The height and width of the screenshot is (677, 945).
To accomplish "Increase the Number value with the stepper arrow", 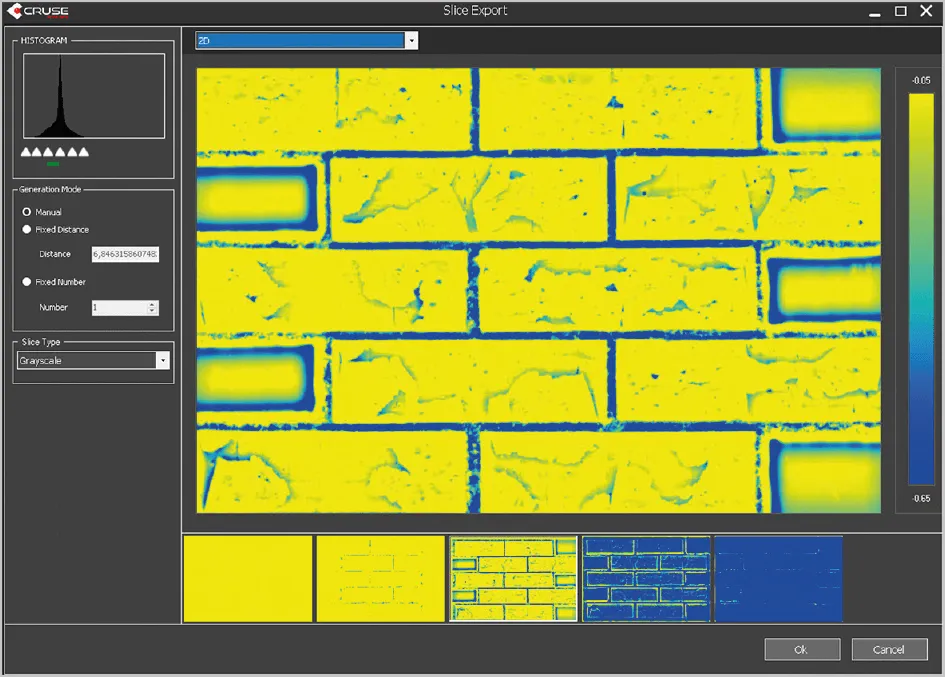I will pos(152,304).
